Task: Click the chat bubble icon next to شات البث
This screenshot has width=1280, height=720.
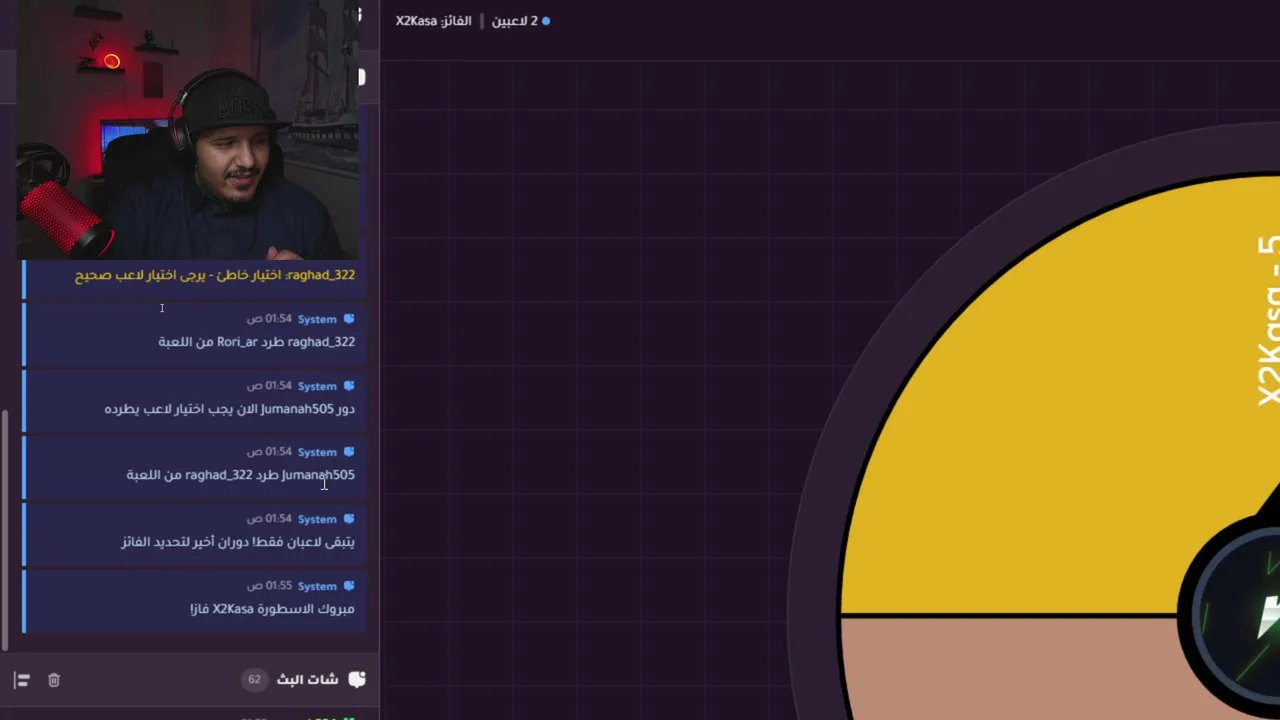Action: click(357, 679)
